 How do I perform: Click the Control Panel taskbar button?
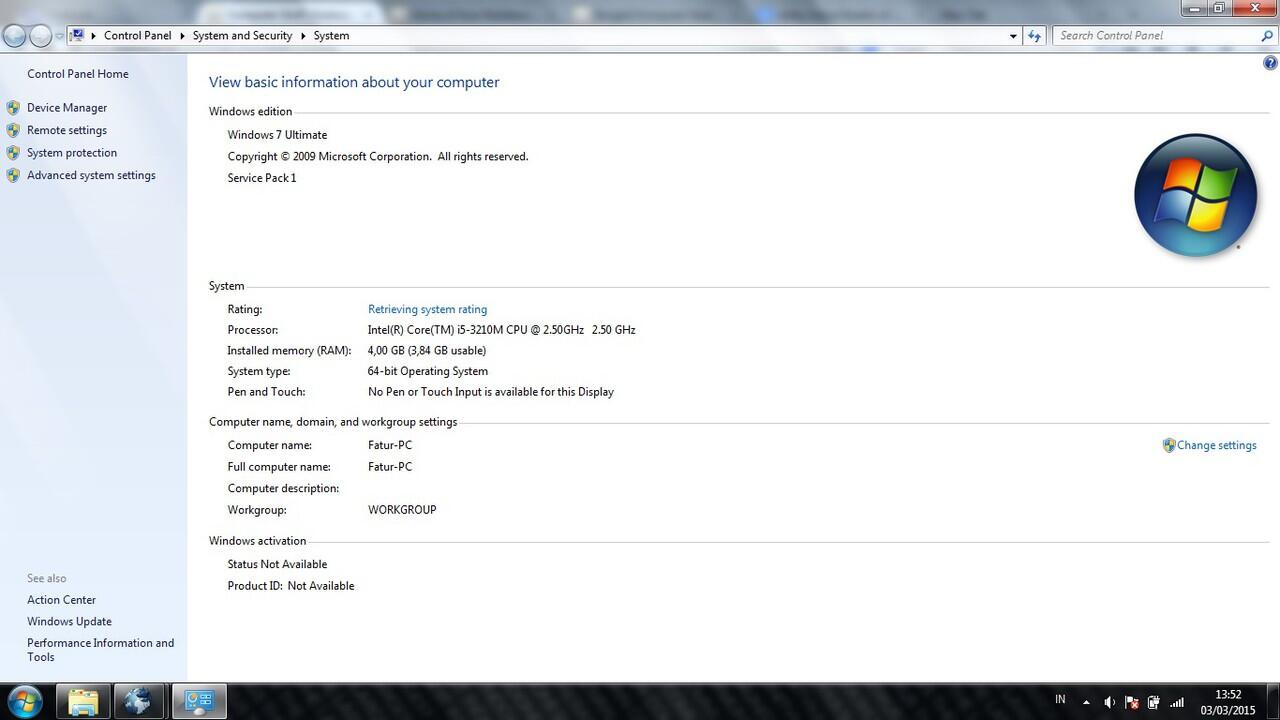(199, 701)
